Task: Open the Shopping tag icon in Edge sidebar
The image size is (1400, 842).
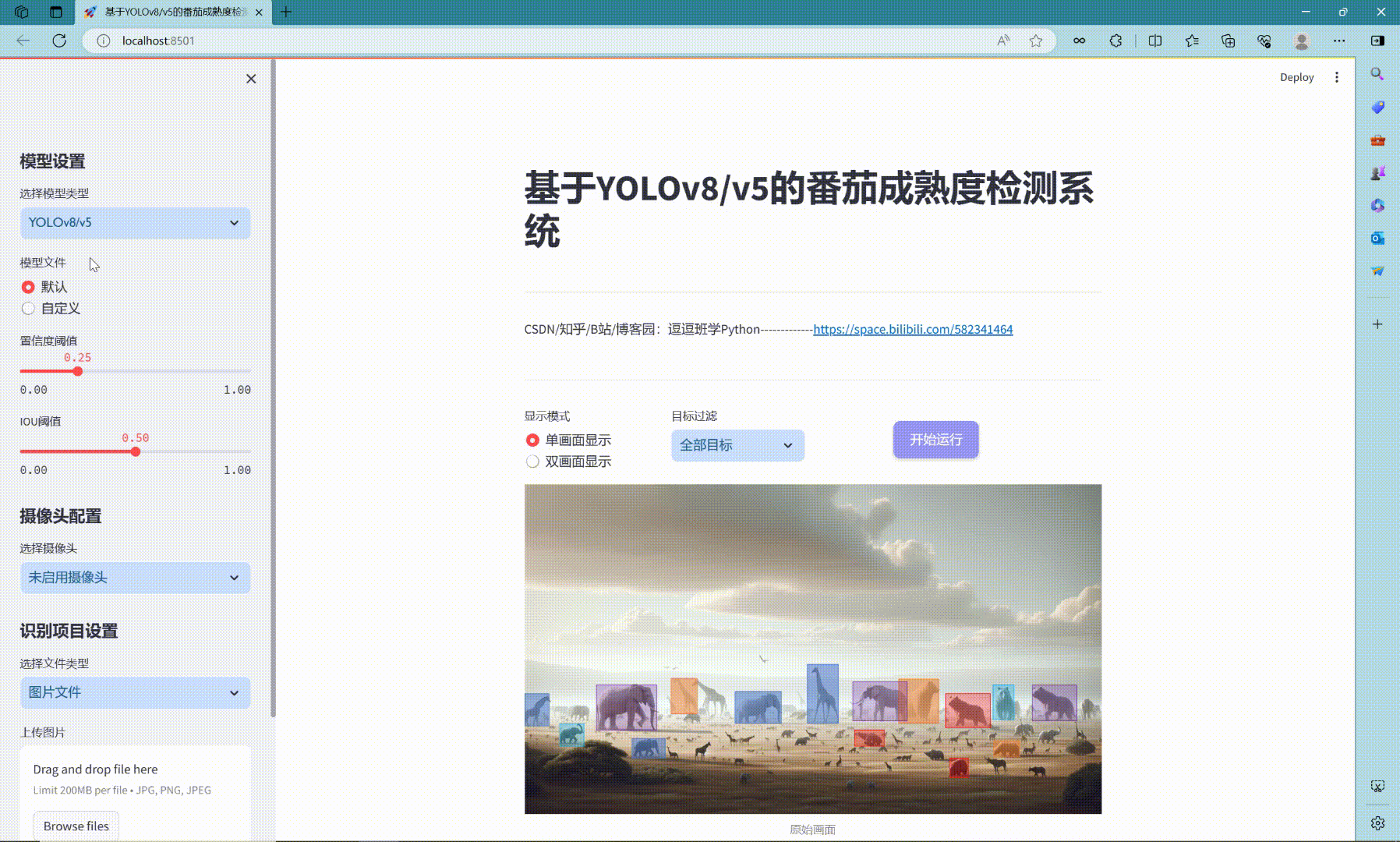Action: click(1377, 107)
